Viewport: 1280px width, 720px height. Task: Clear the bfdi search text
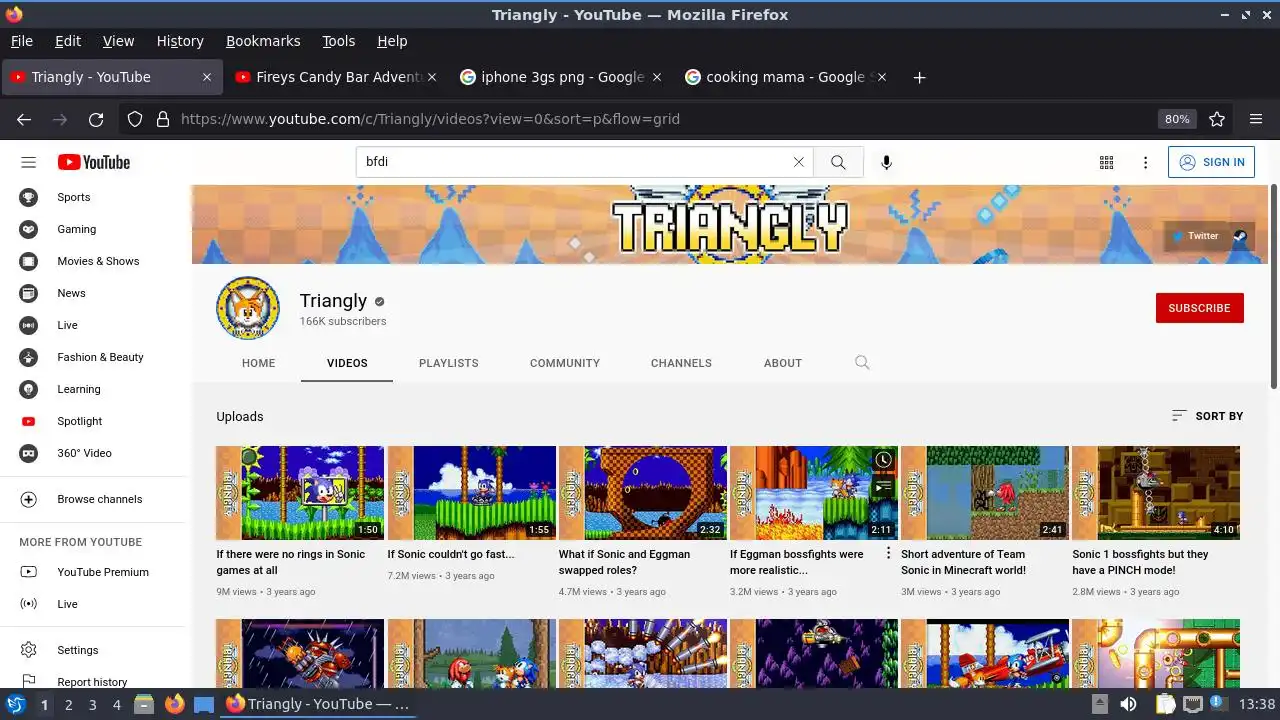pos(798,162)
